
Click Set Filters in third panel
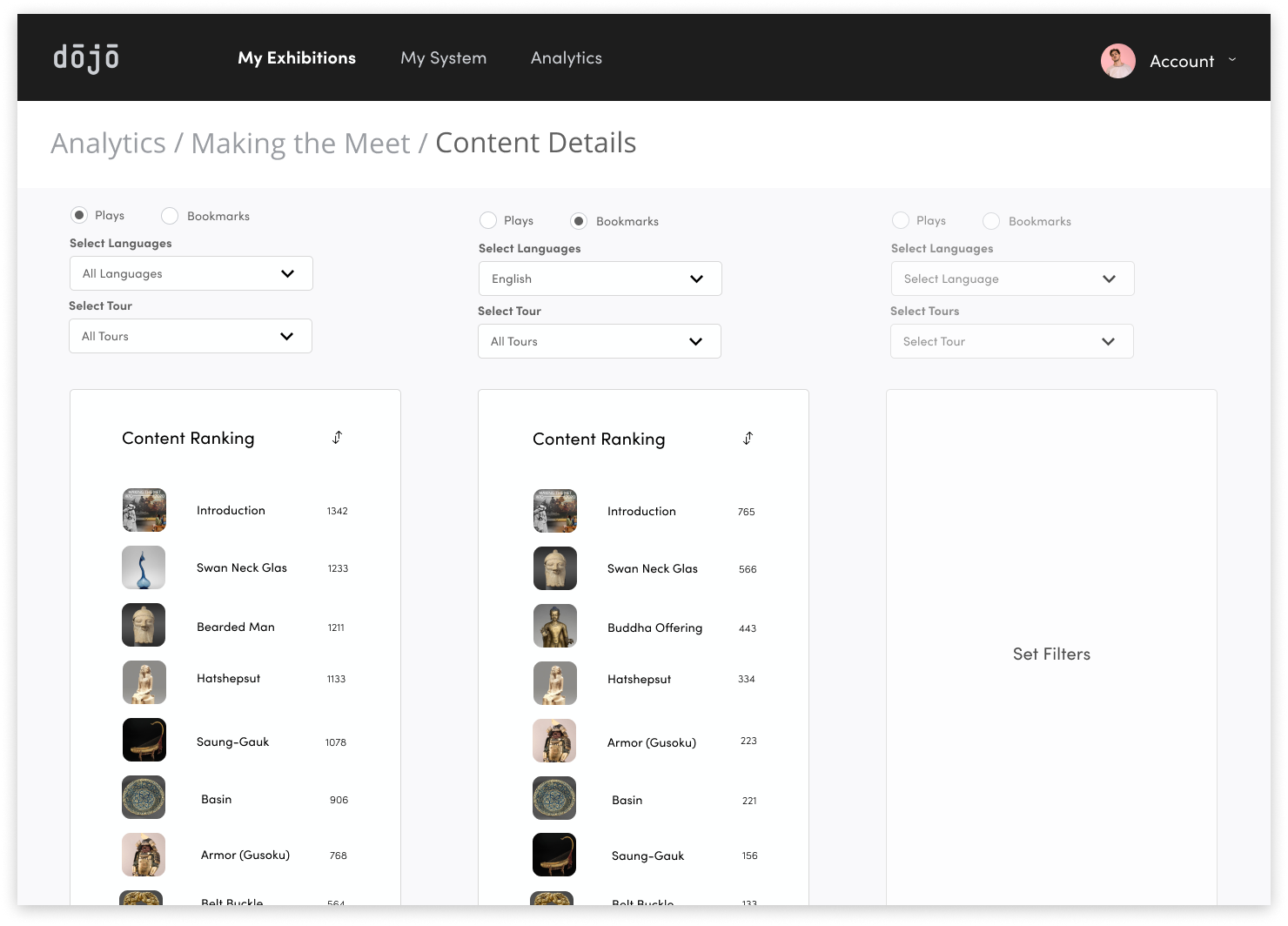[x=1051, y=654]
